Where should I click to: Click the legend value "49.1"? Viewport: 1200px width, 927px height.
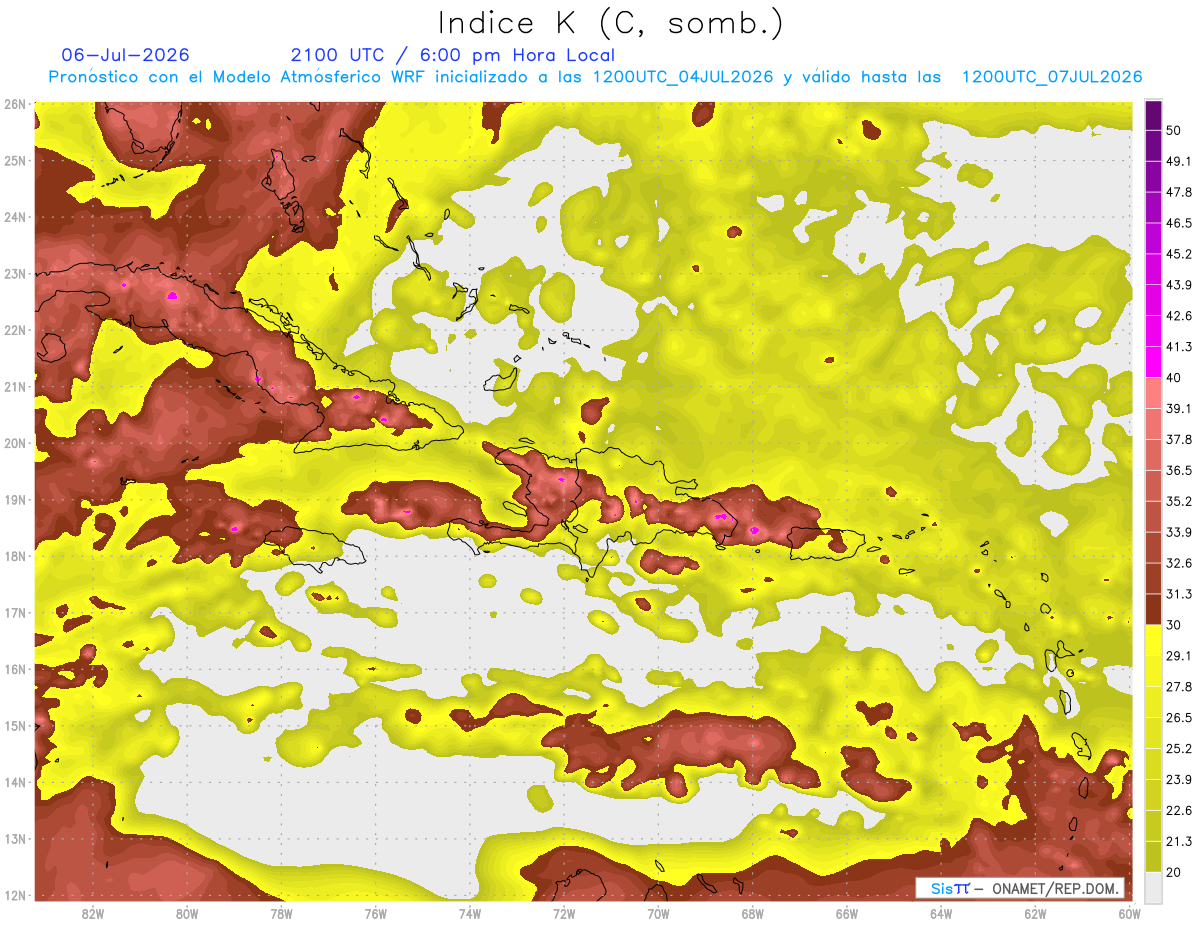tap(1179, 161)
